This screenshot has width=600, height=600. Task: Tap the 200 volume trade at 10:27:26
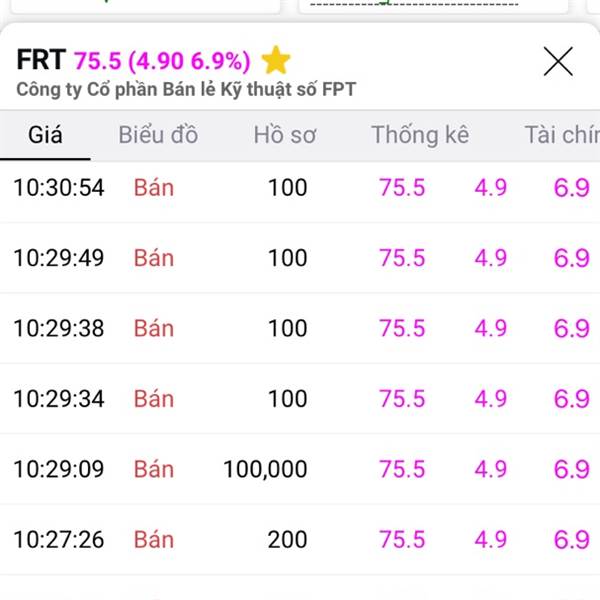pos(287,540)
